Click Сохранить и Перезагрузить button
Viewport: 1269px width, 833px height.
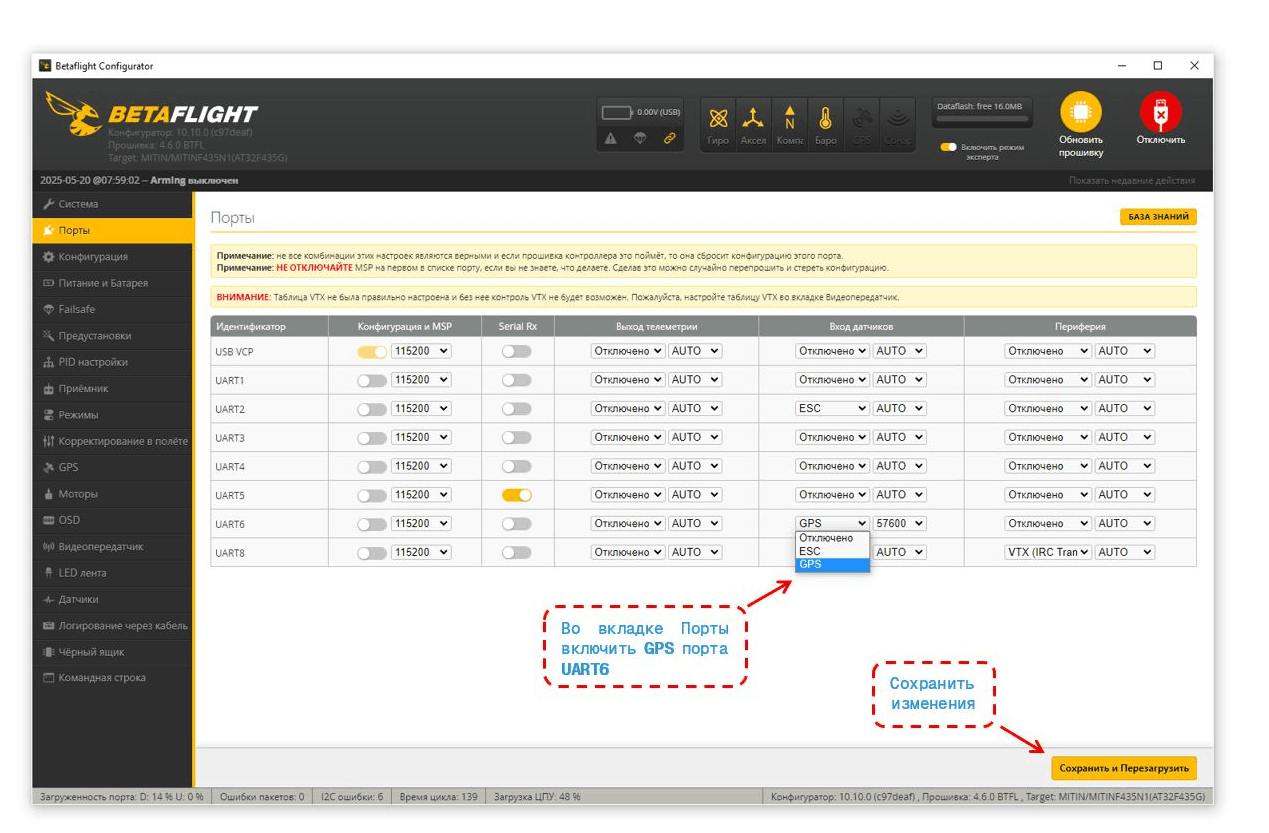[x=1124, y=768]
